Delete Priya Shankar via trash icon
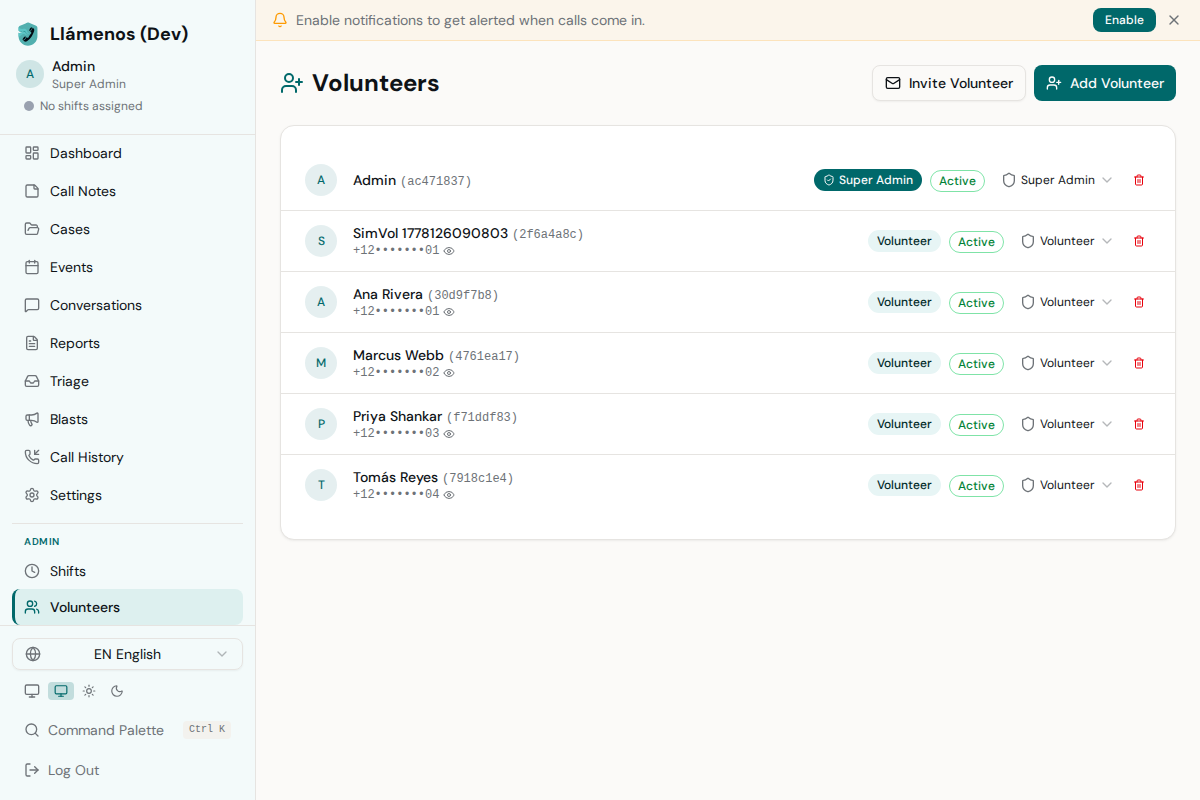Viewport: 1200px width, 800px height. click(1138, 424)
